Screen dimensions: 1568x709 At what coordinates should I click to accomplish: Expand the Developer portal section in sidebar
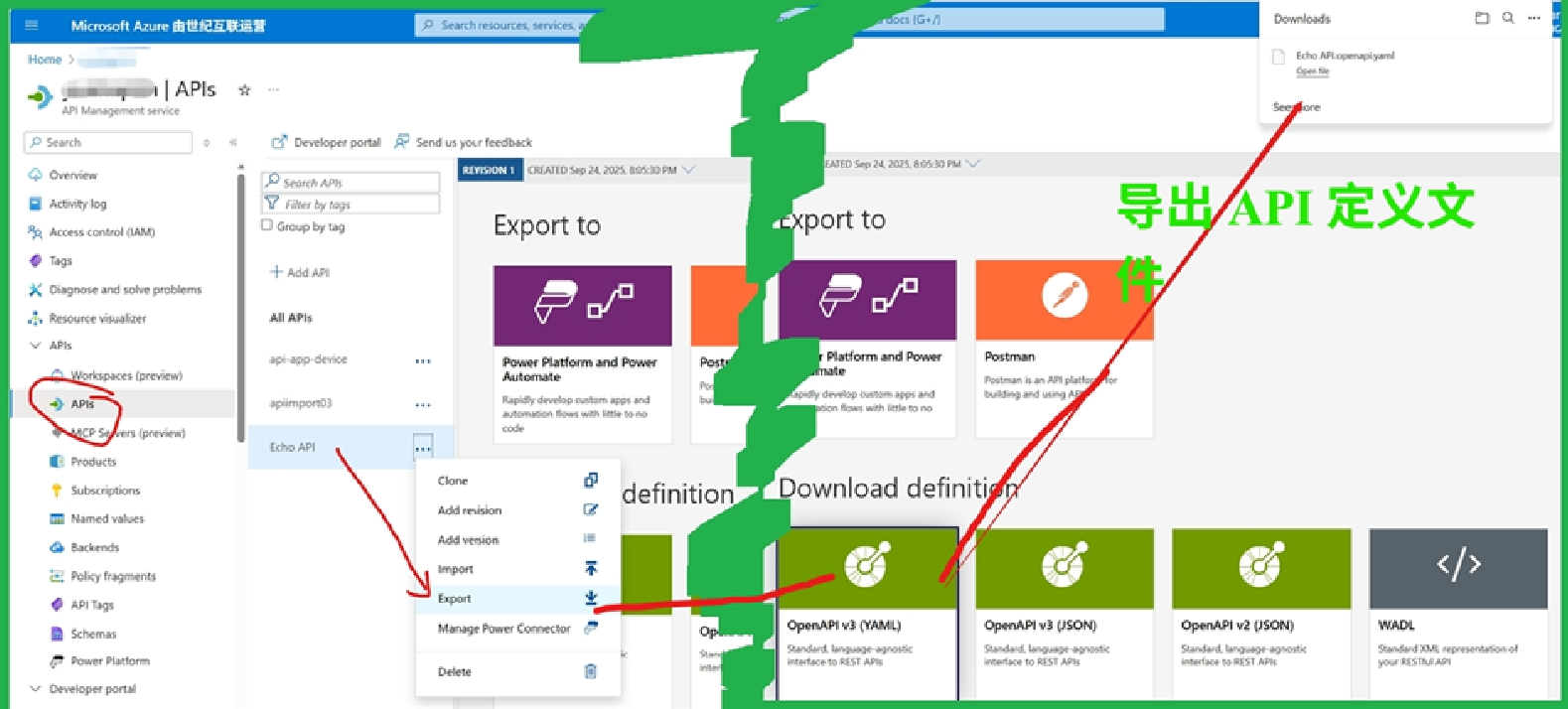[35, 689]
